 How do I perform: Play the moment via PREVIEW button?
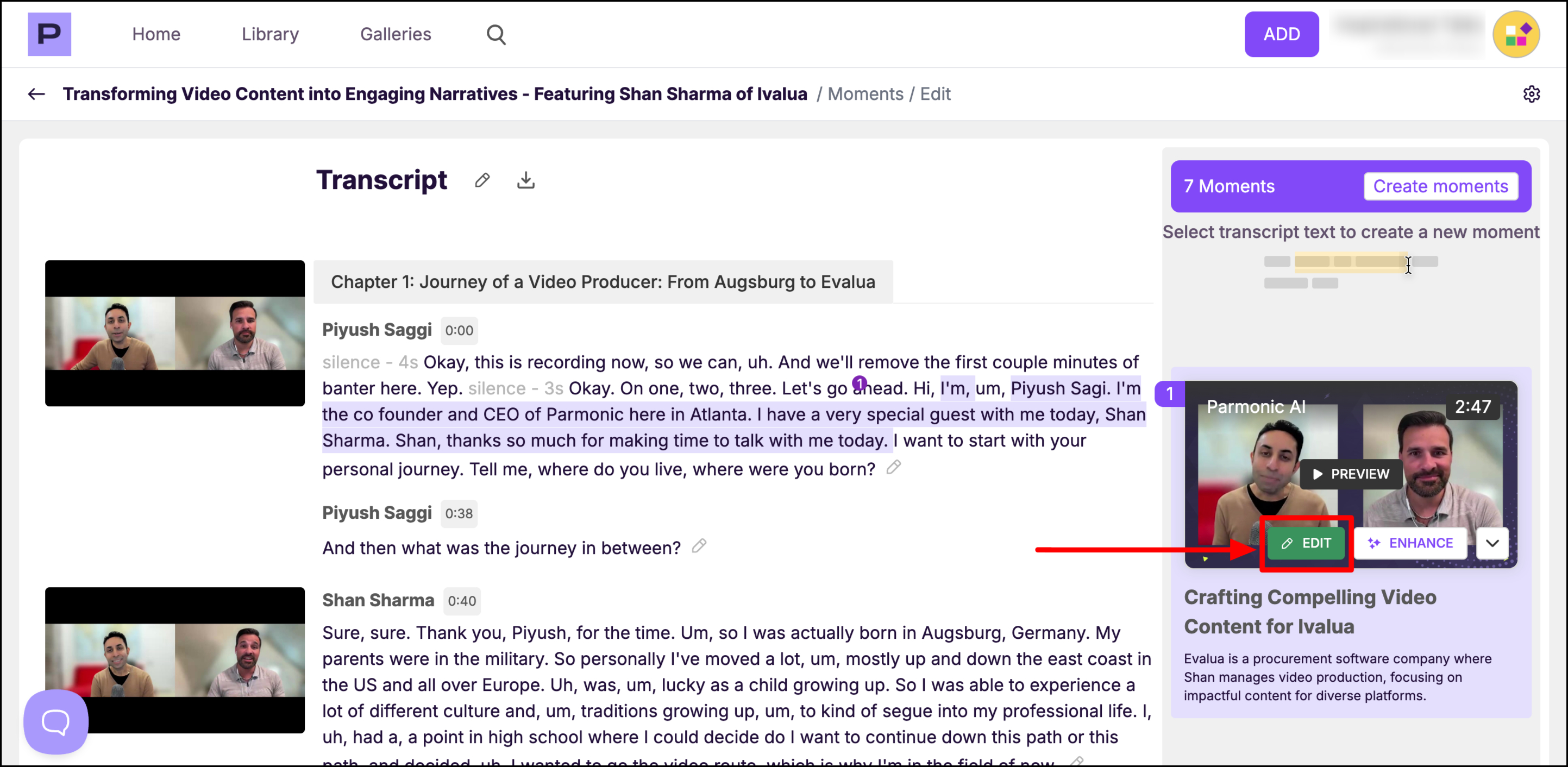[1351, 474]
